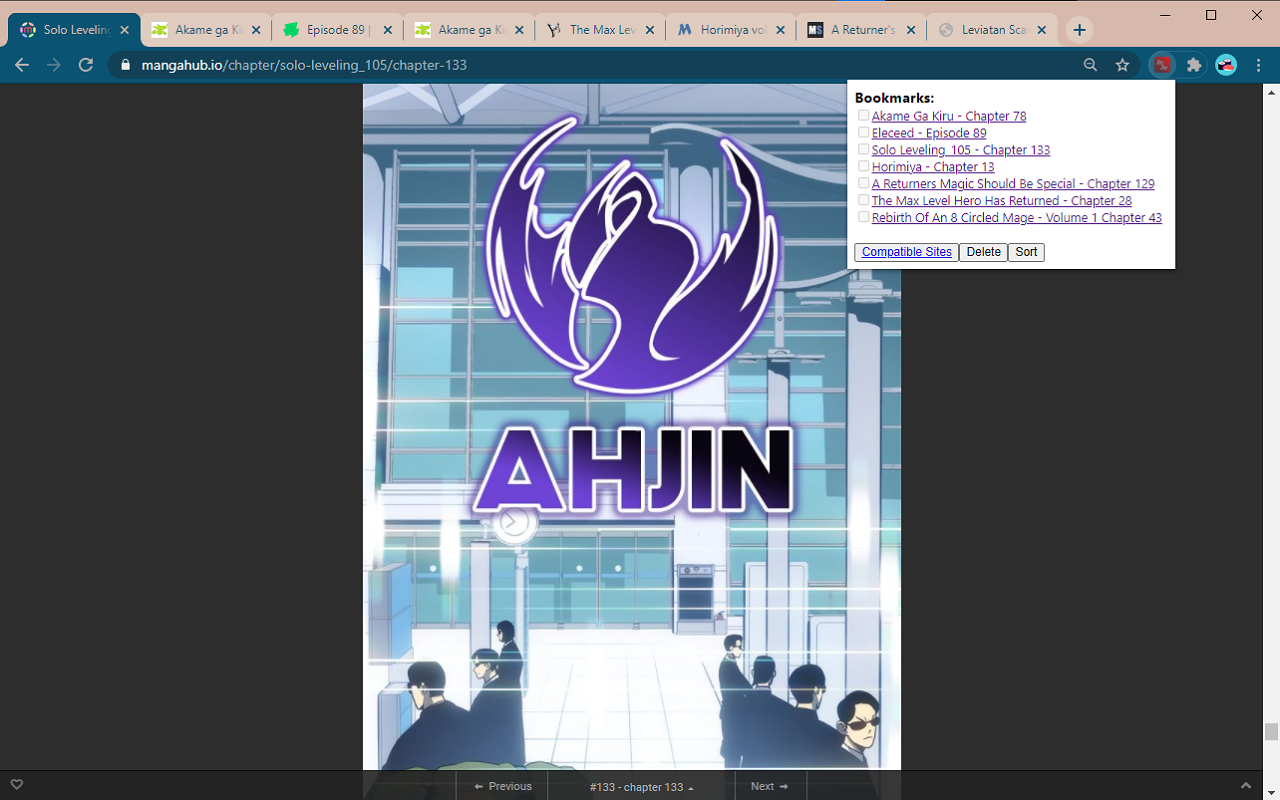Click the Sort button in bookmarks popup
1280x800 pixels.
coord(1026,252)
